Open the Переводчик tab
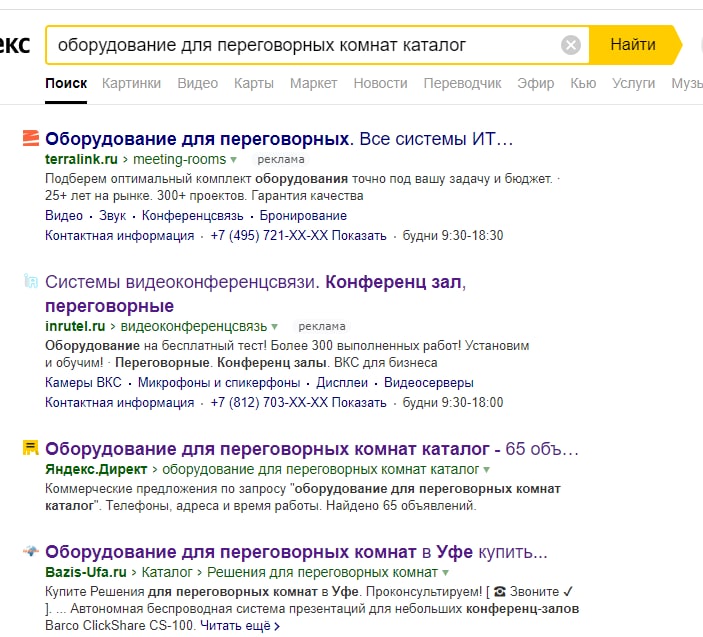Image resolution: width=703 pixels, height=637 pixels. point(462,83)
